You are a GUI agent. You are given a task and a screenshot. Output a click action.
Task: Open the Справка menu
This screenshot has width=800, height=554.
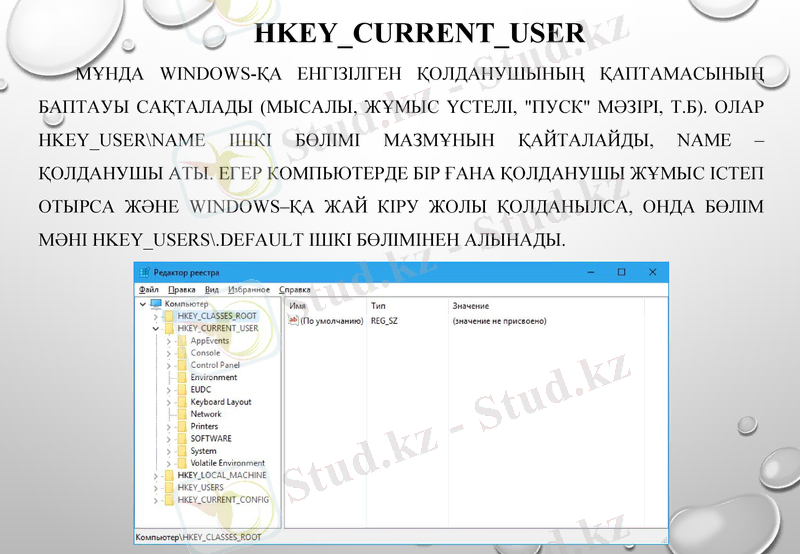[294, 290]
